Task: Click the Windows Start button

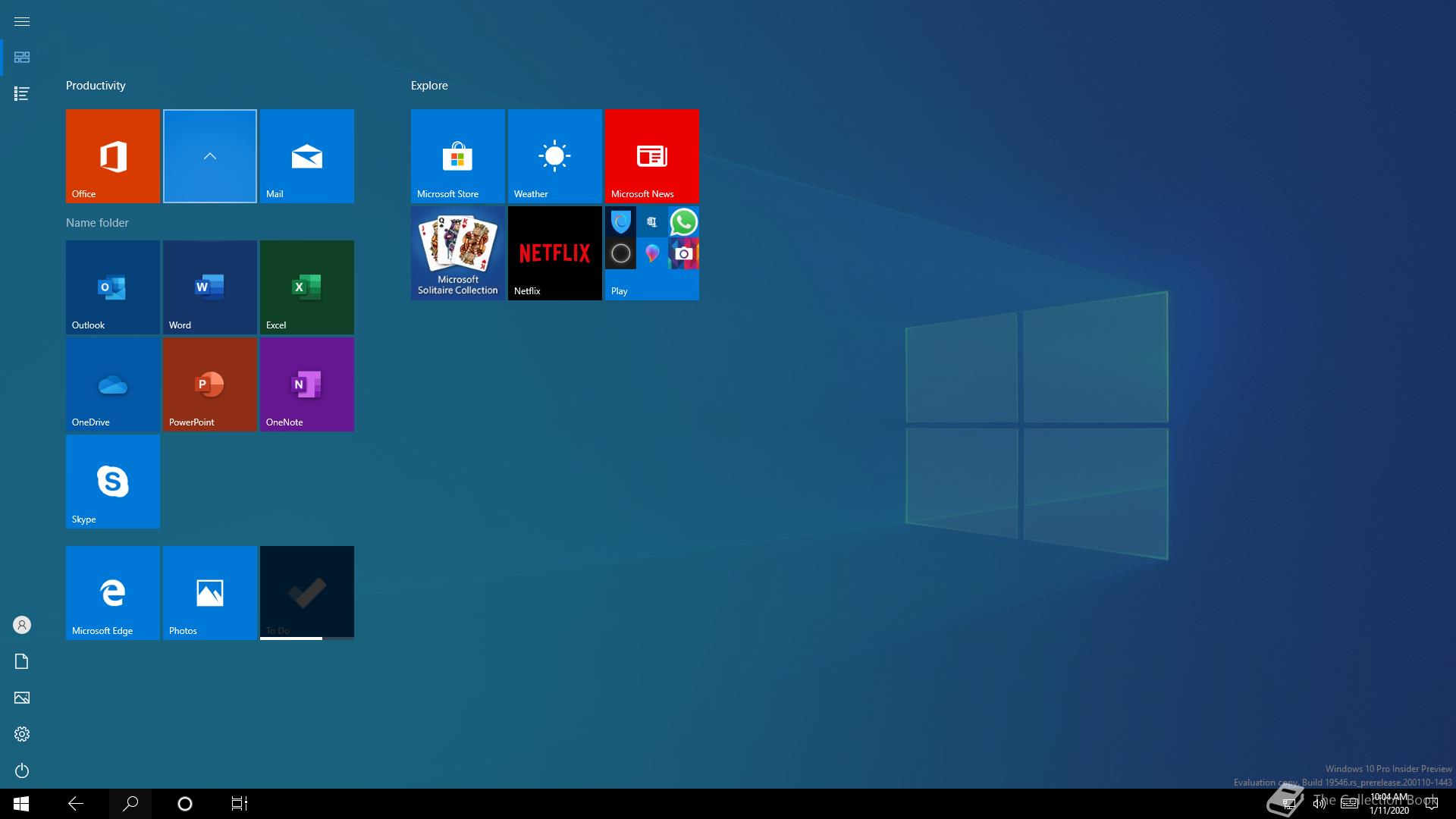Action: click(x=21, y=804)
